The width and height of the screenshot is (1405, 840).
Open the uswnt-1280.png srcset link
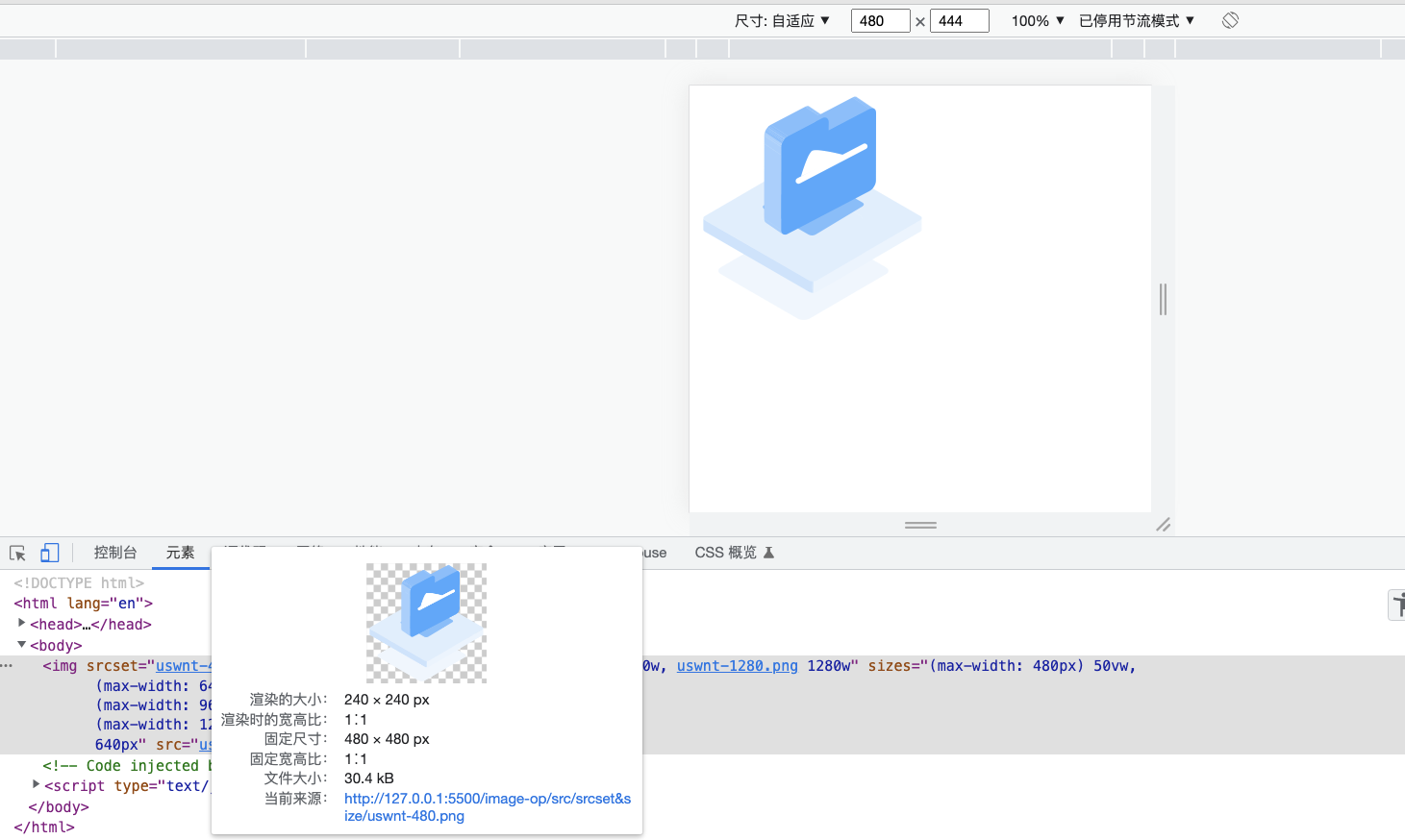[737, 666]
